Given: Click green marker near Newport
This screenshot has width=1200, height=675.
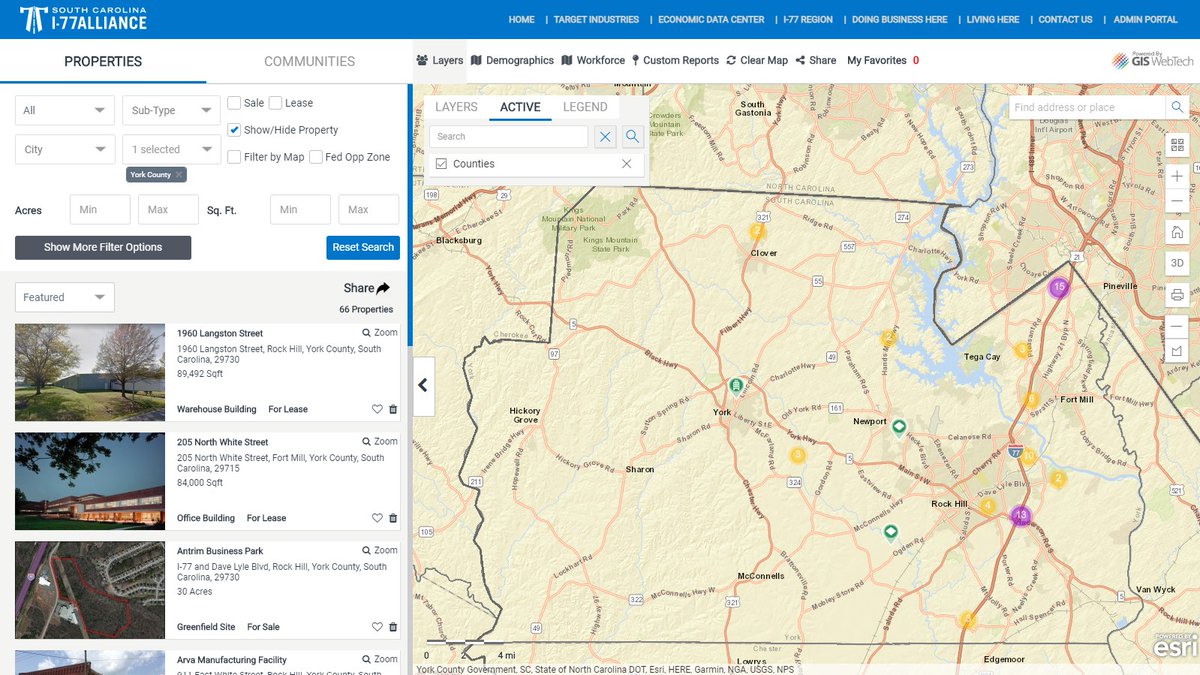Looking at the screenshot, I should pos(899,427).
